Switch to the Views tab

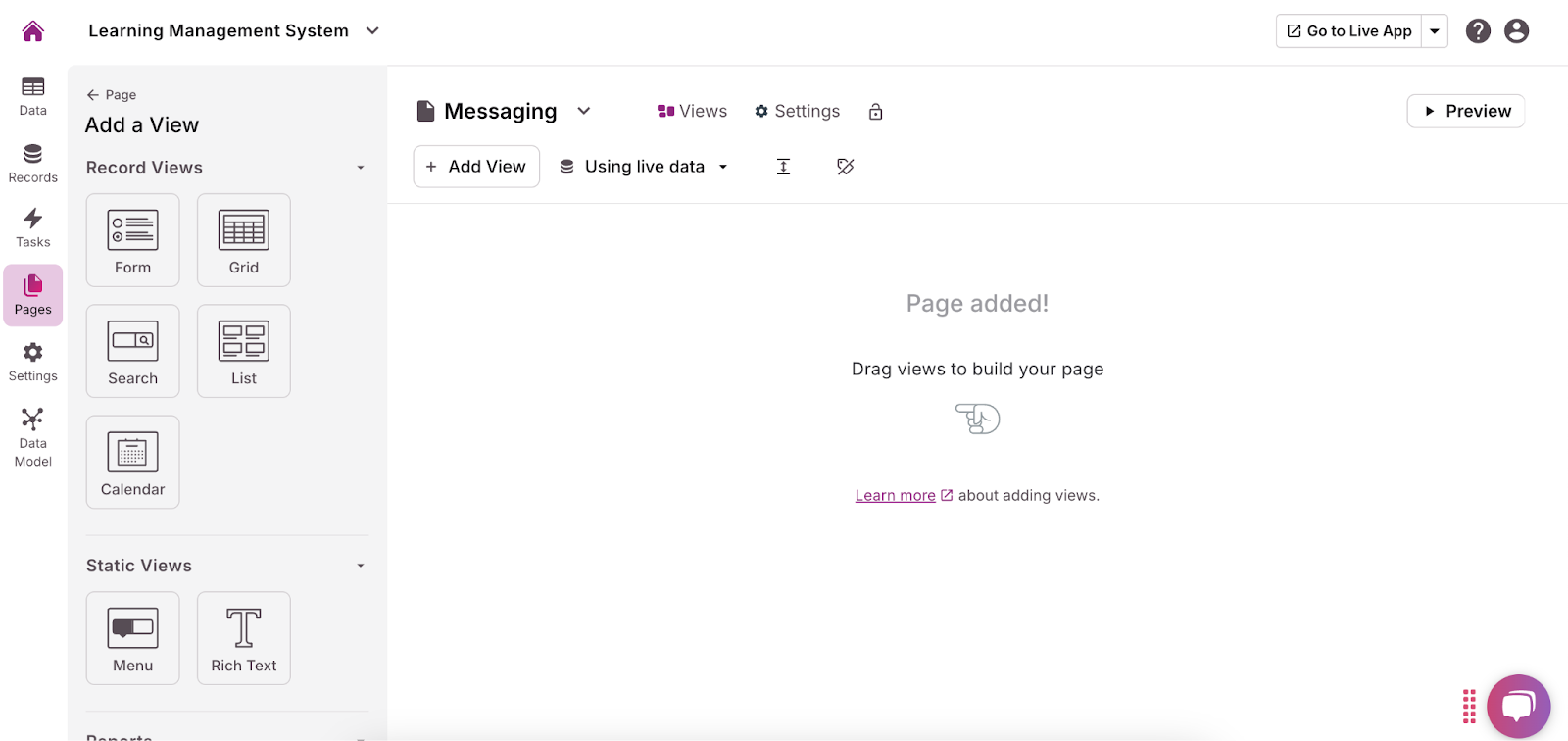(x=692, y=112)
